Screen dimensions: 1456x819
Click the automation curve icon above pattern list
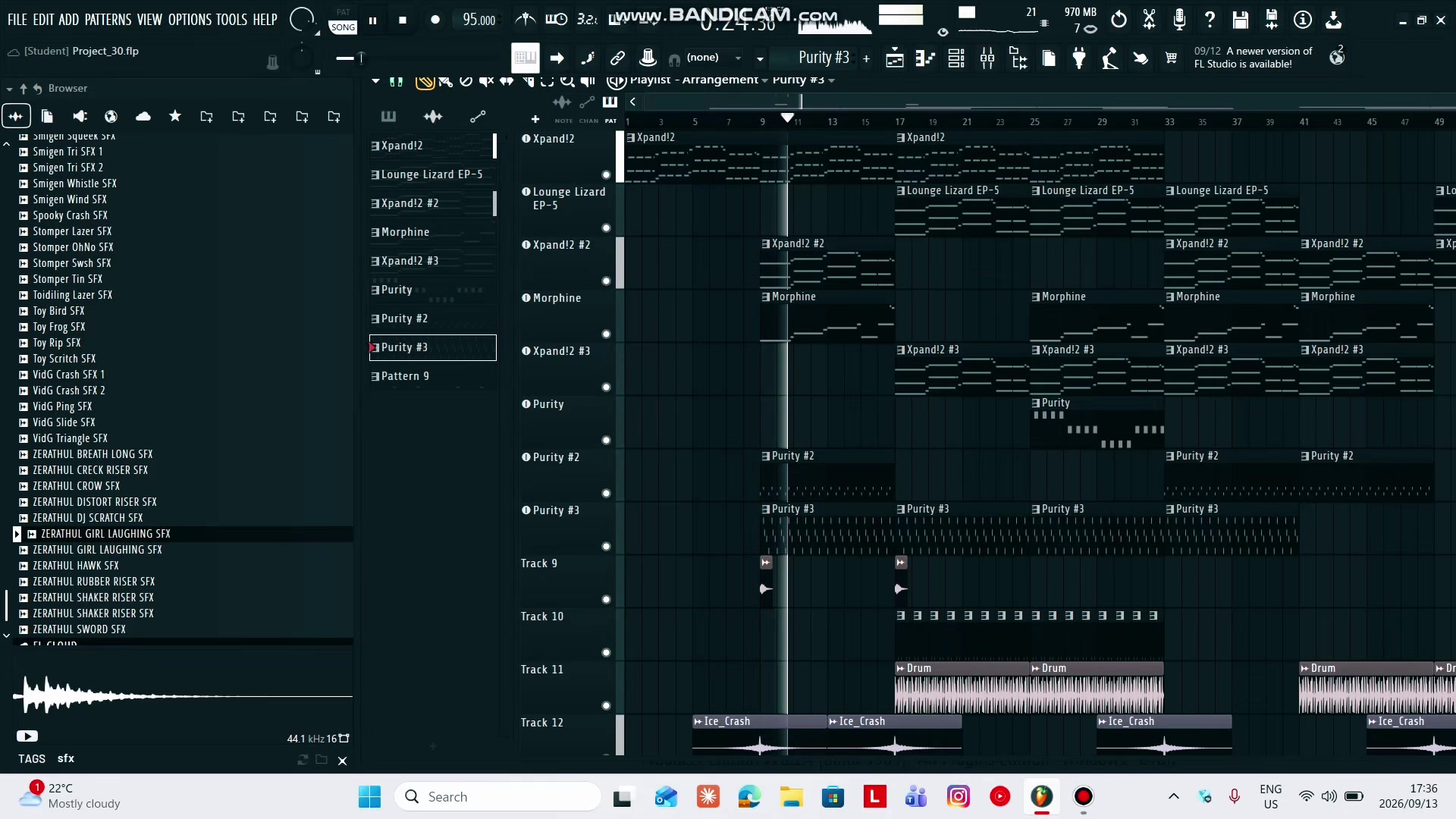[x=478, y=116]
